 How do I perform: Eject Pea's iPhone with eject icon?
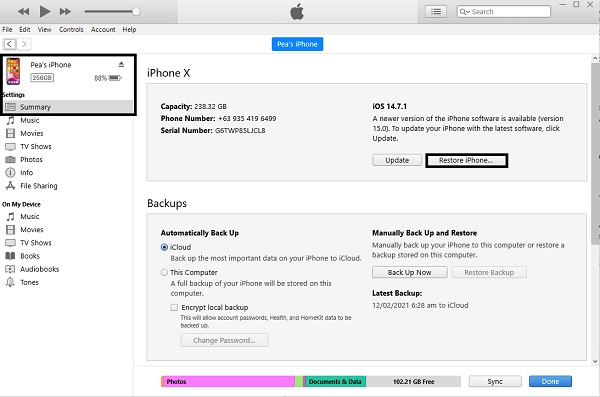tap(121, 64)
